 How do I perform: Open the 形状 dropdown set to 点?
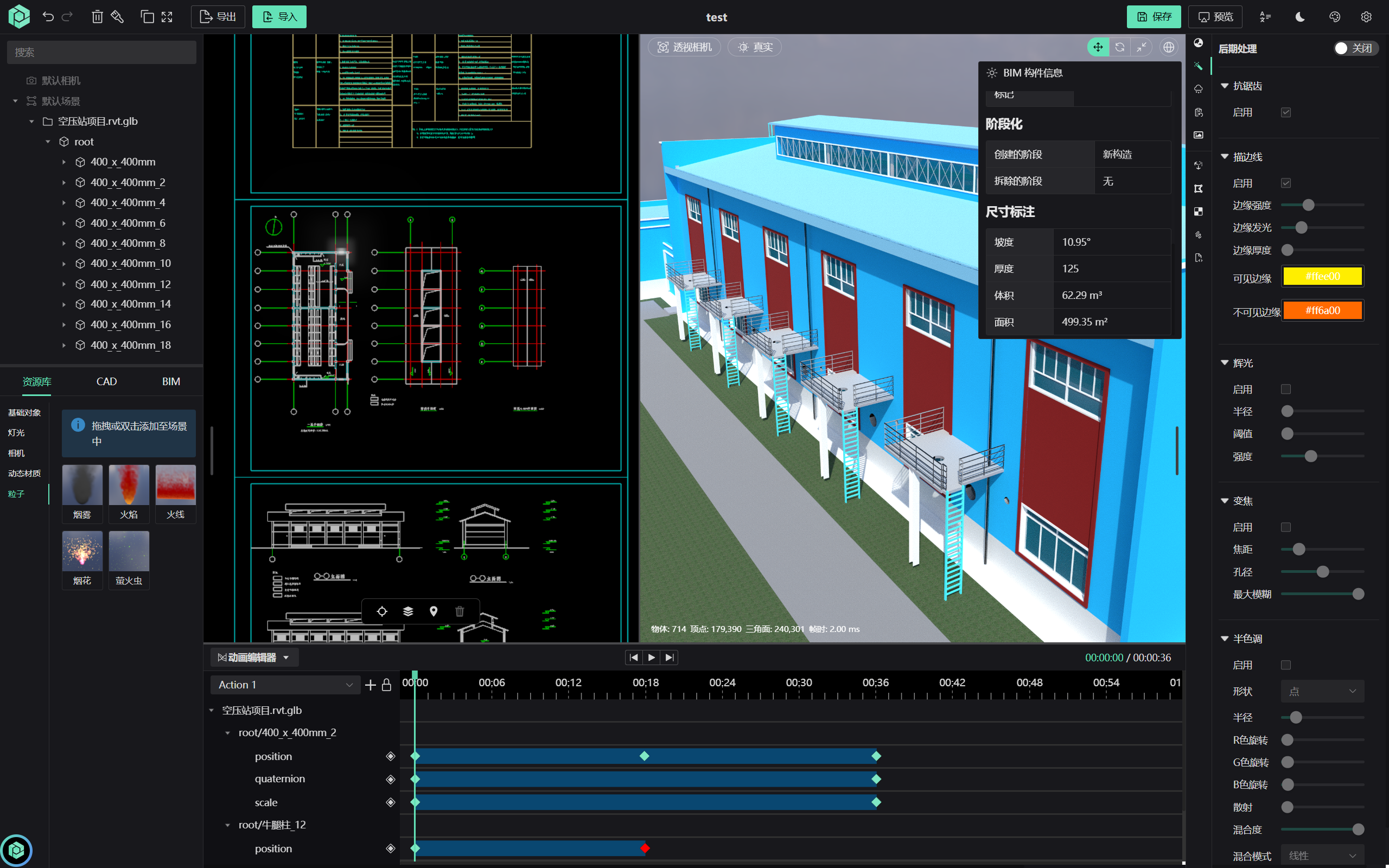point(1322,691)
